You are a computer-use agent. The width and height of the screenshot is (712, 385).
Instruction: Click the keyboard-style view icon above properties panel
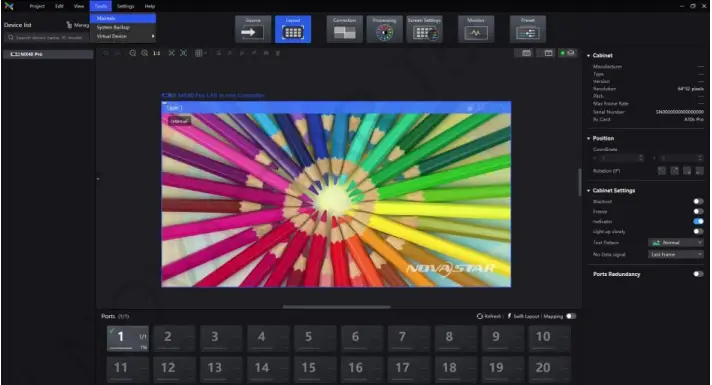(x=526, y=53)
